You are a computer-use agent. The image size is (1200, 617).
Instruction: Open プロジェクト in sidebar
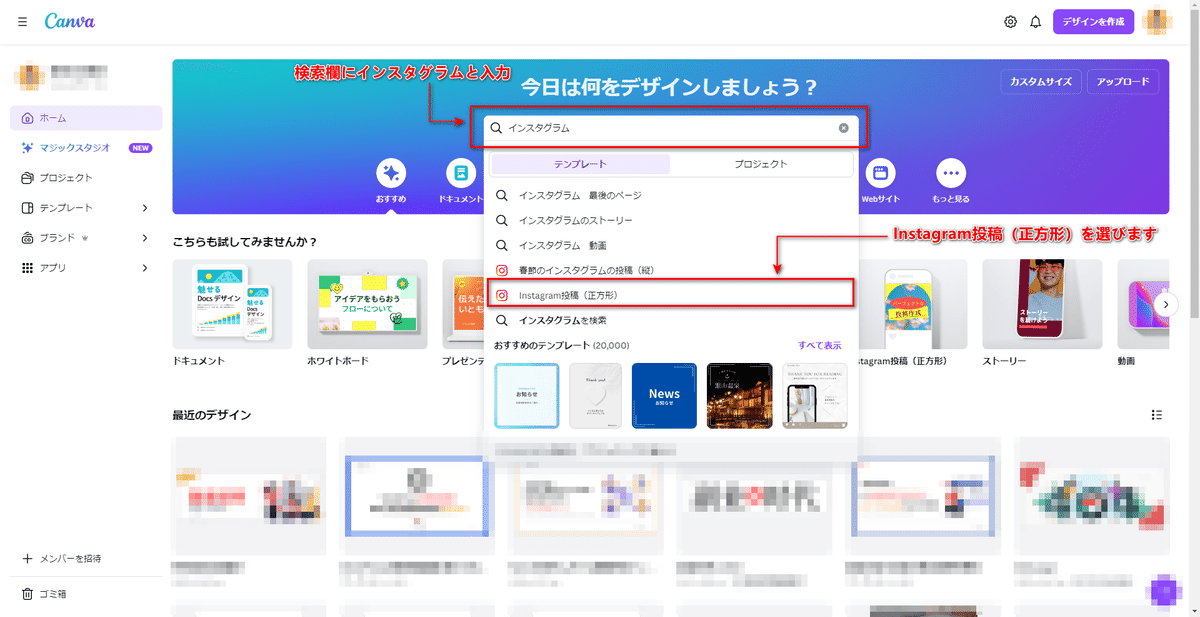point(86,178)
